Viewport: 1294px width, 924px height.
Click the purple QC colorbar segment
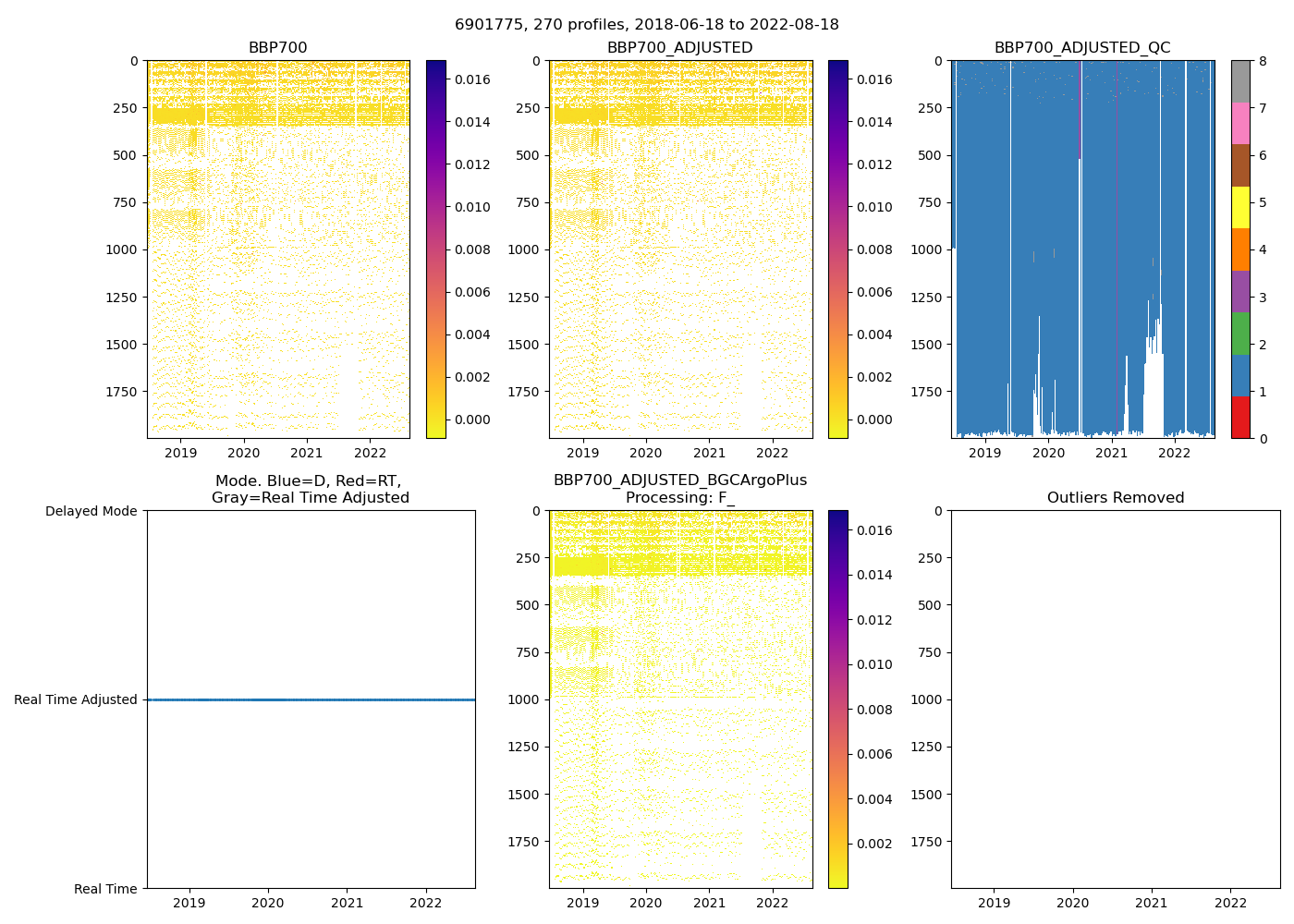(1240, 291)
